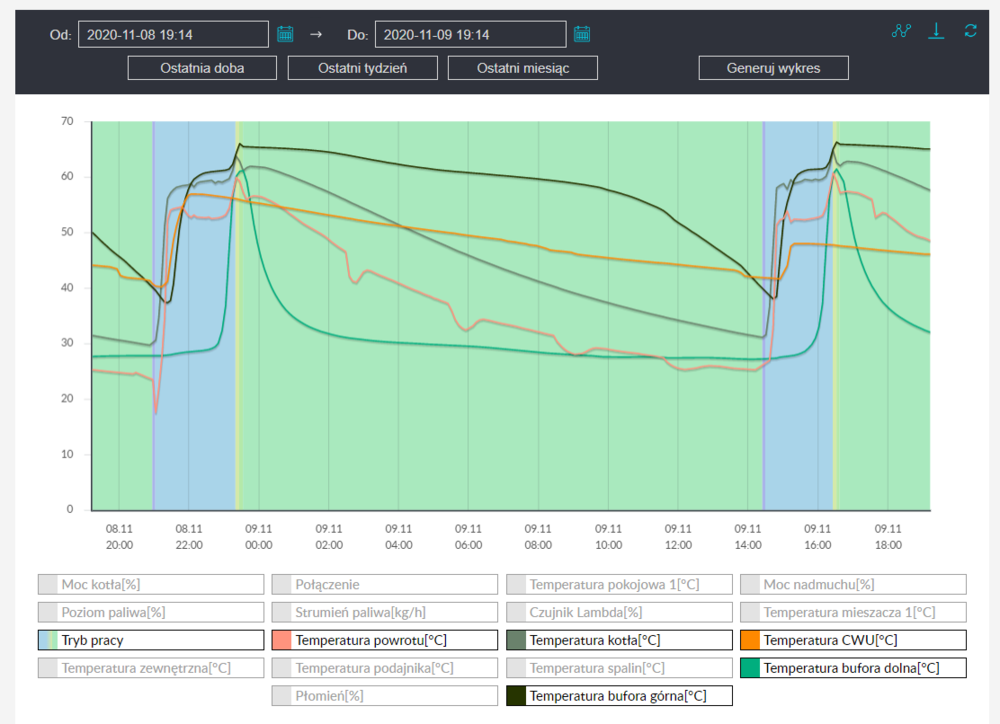1000x724 pixels.
Task: Click the orange Temperatura CWU color swatch
Action: [x=751, y=640]
